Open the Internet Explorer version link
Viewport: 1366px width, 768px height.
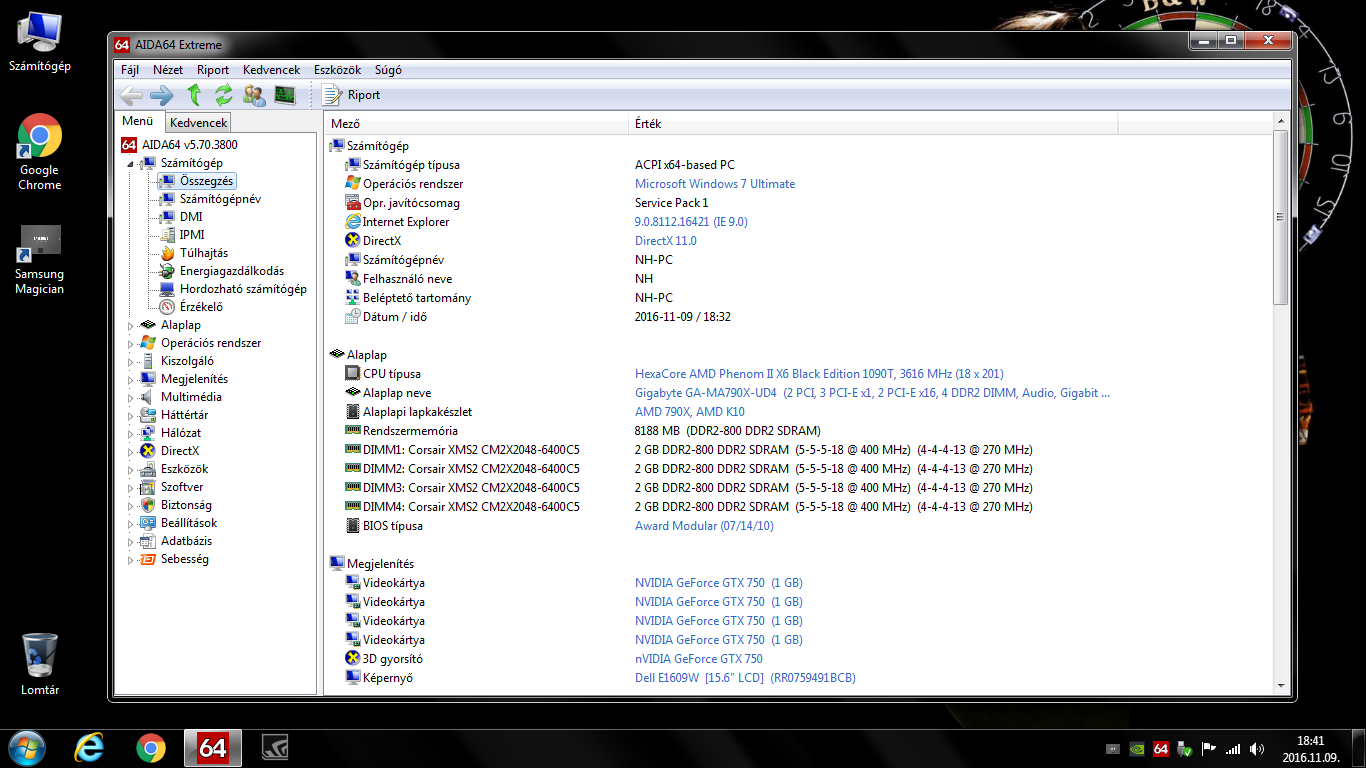click(x=691, y=222)
